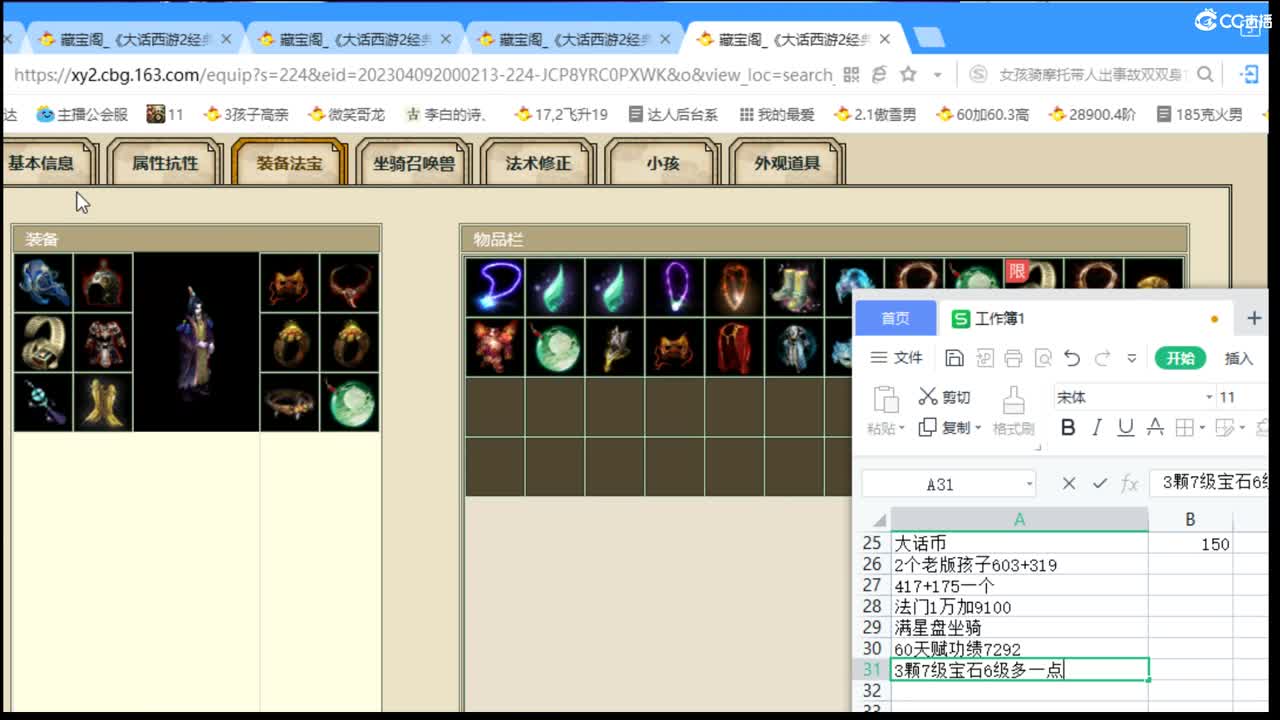Open the font name dropdown 宋体
The width and height of the screenshot is (1280, 720).
point(1209,397)
